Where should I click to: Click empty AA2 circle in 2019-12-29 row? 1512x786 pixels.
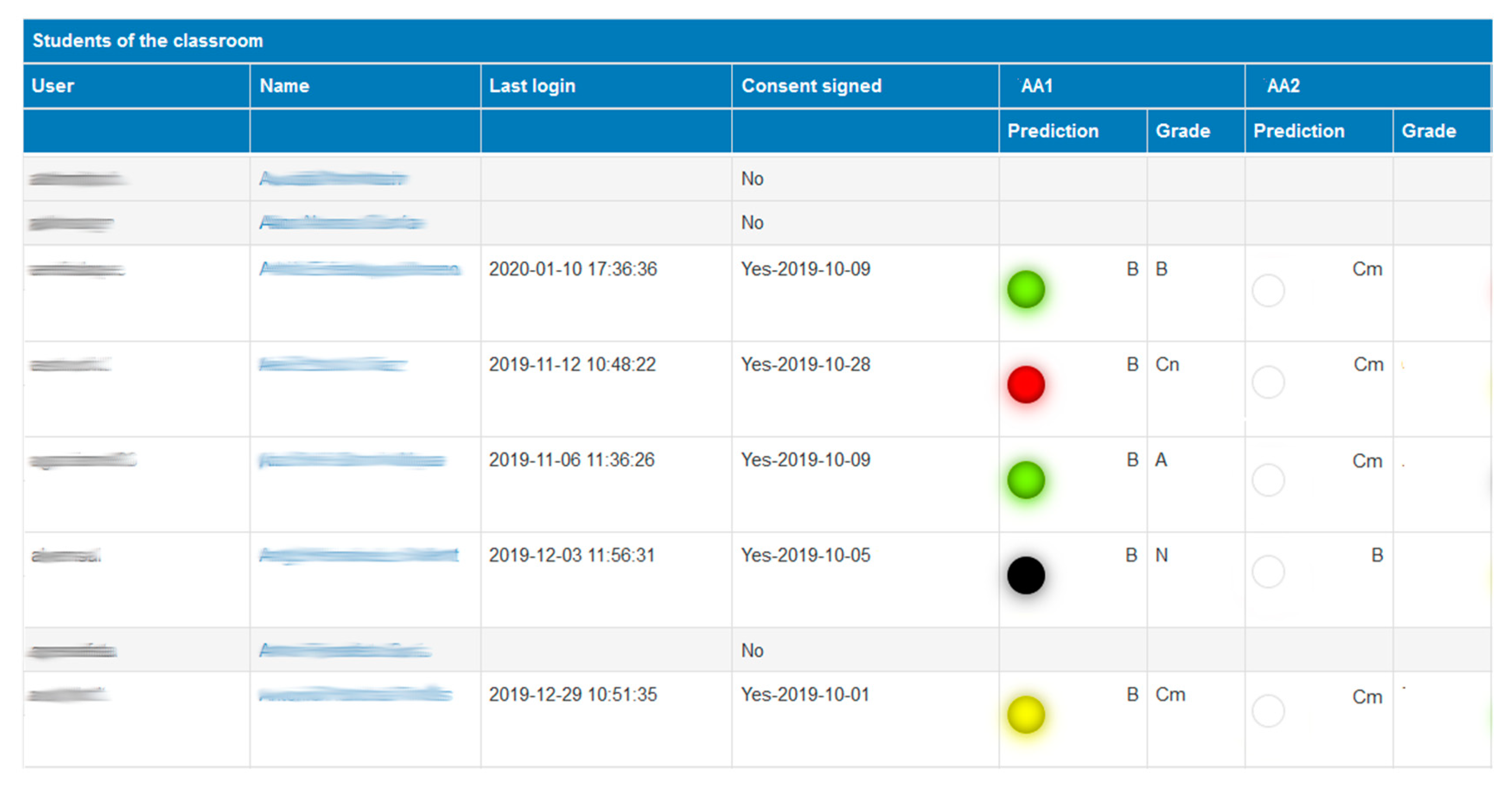tap(1268, 711)
